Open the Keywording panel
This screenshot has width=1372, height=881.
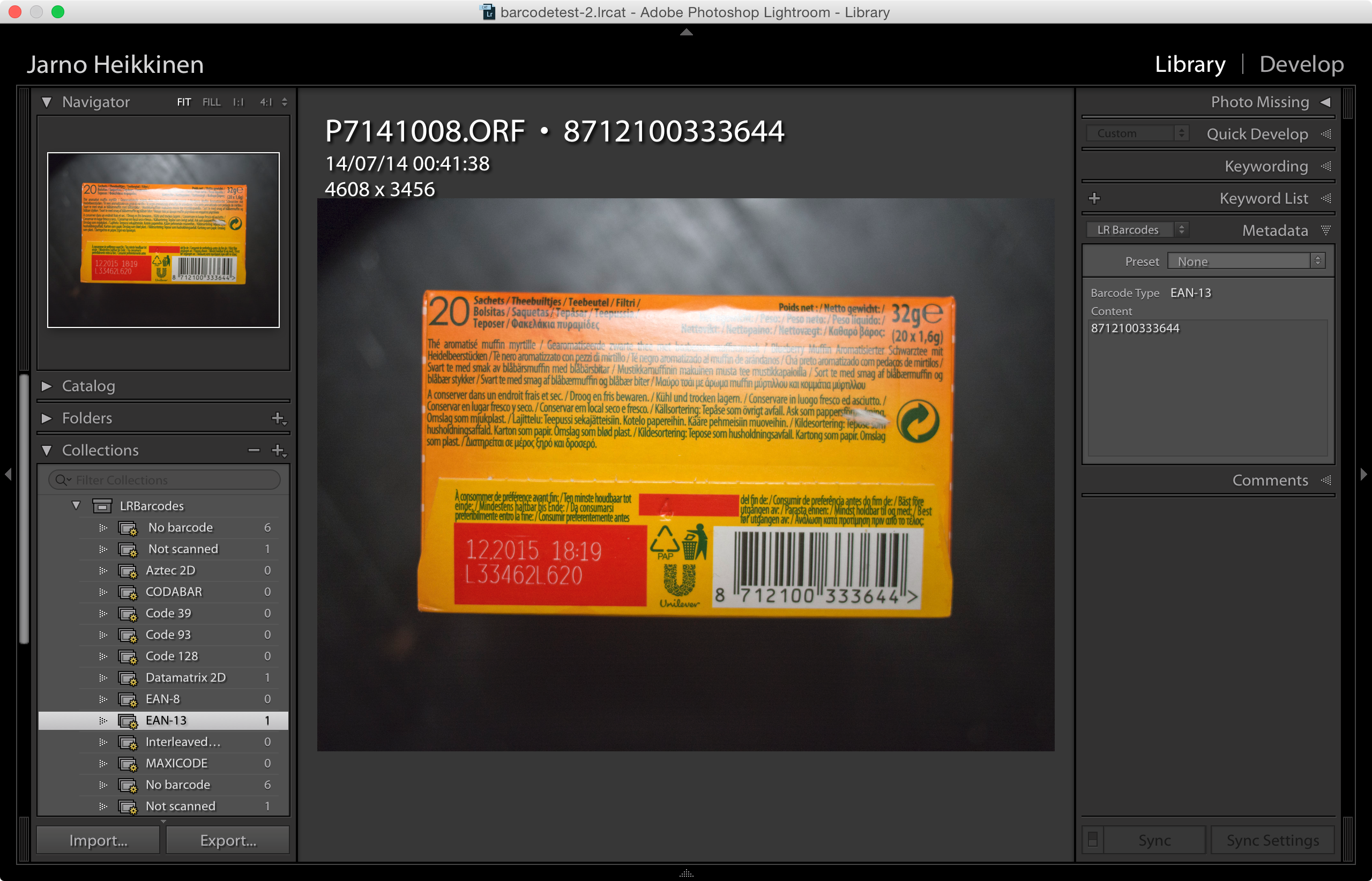pos(1266,167)
